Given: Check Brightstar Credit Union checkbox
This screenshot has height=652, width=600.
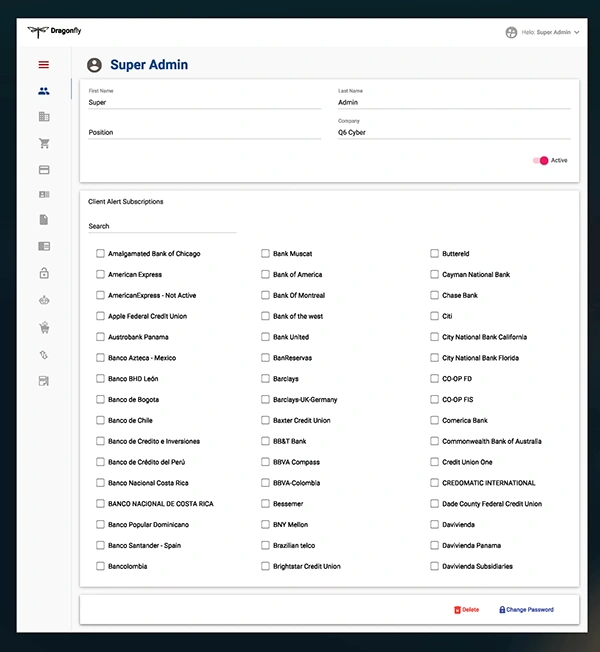Looking at the screenshot, I should click(x=265, y=566).
